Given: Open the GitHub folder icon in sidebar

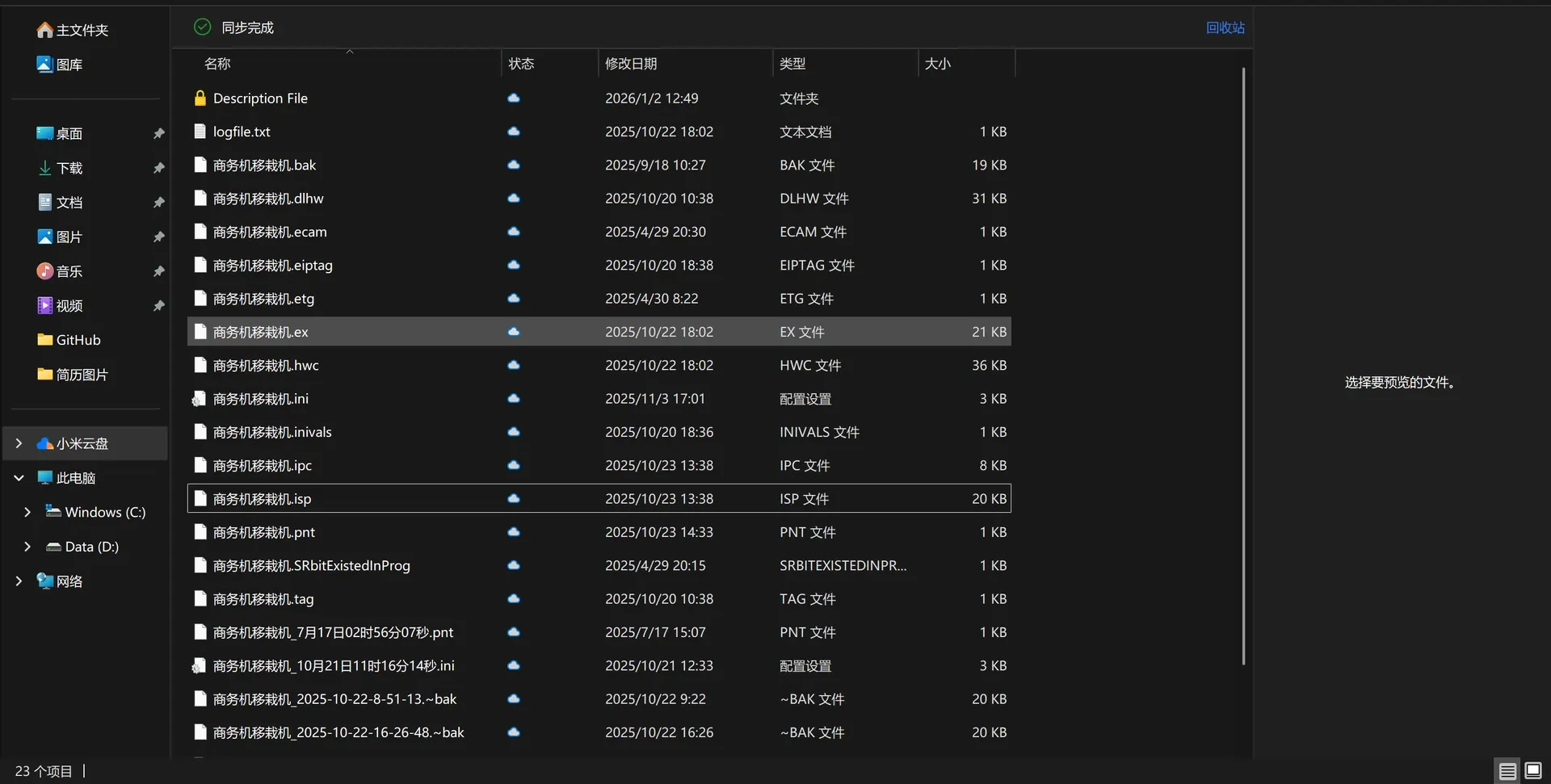Looking at the screenshot, I should pos(45,340).
